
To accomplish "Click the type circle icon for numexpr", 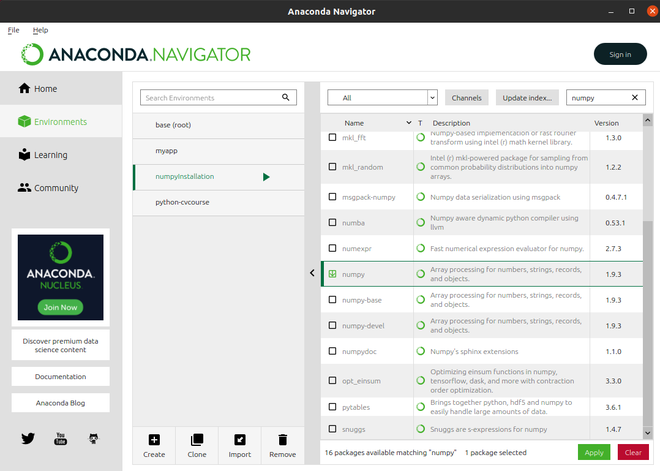I will pos(420,248).
